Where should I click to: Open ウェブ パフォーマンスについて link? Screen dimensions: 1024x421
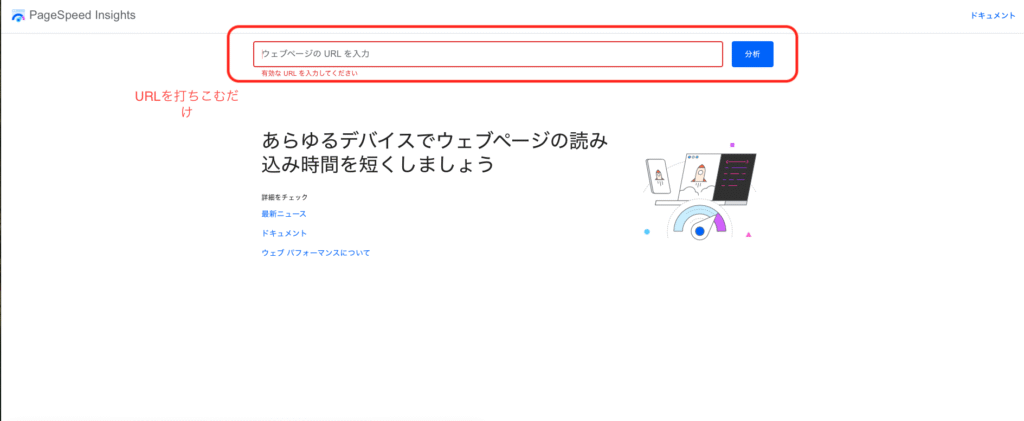[316, 253]
